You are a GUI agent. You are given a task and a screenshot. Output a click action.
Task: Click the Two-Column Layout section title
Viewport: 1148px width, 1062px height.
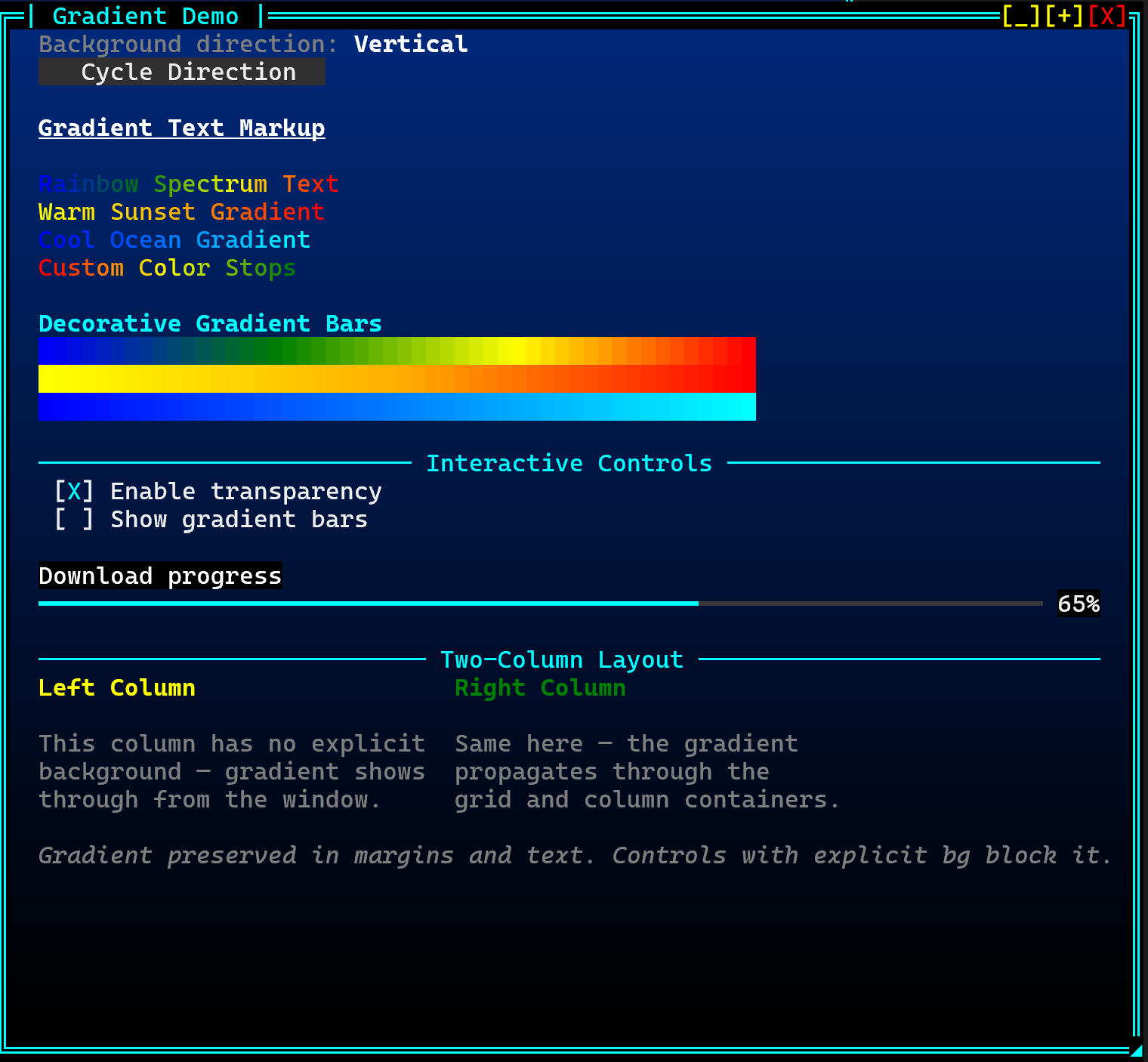click(562, 659)
